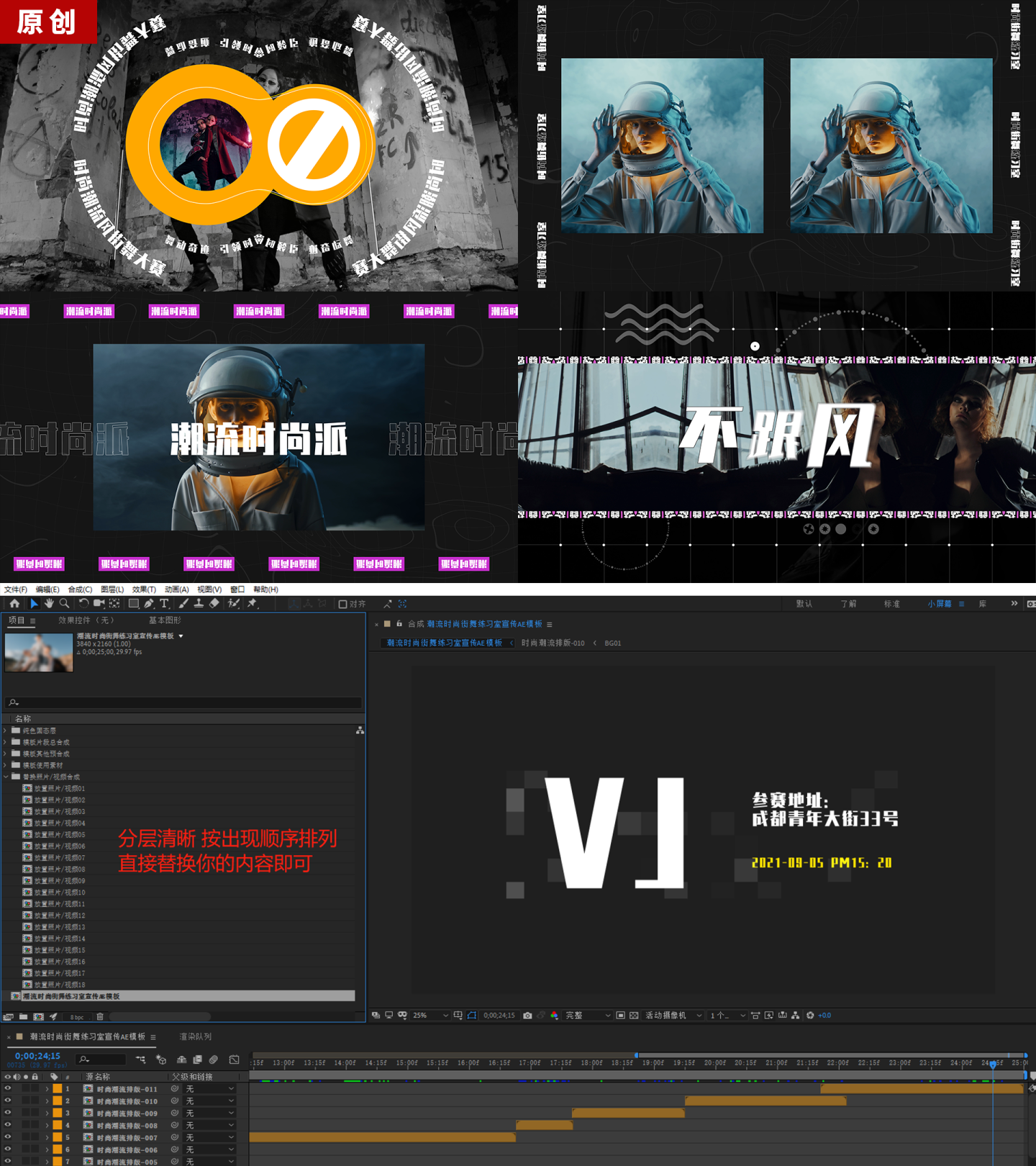
Task: Switch to the 效果控件 tab
Action: click(86, 620)
